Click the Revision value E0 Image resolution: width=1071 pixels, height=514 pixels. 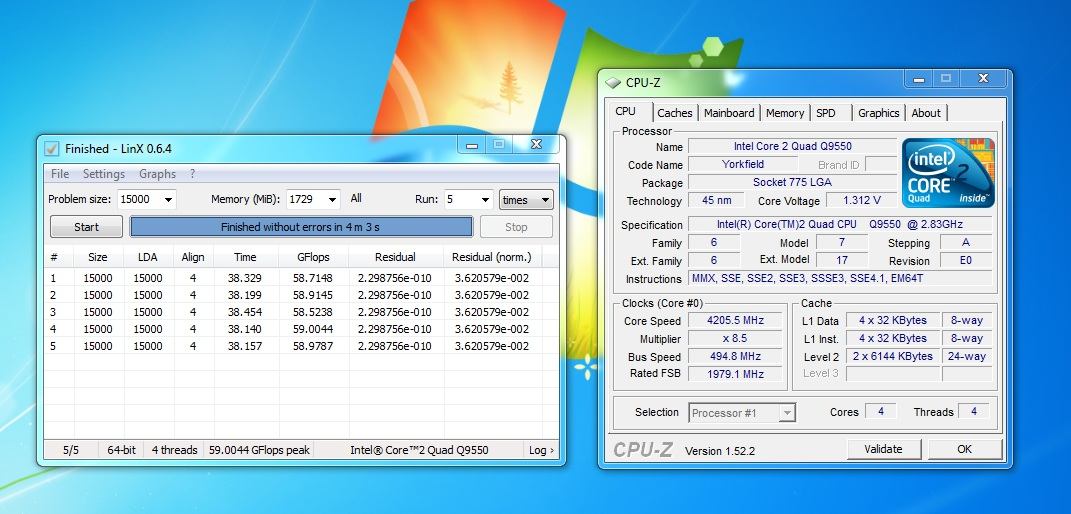pos(966,260)
